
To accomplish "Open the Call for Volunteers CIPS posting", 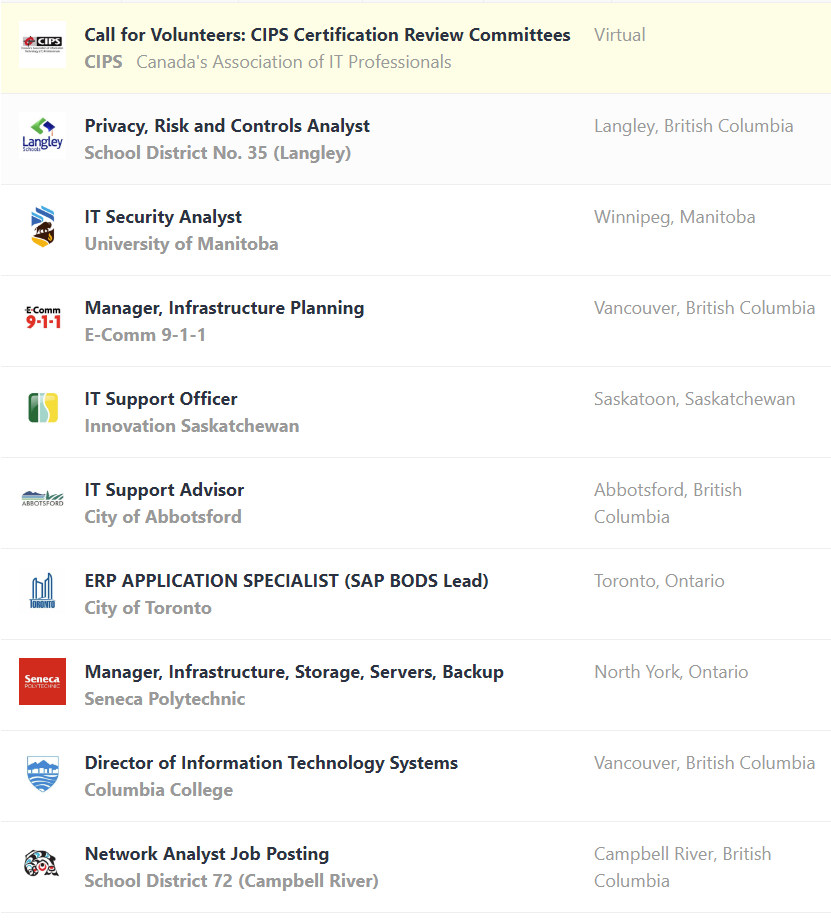I will [327, 35].
